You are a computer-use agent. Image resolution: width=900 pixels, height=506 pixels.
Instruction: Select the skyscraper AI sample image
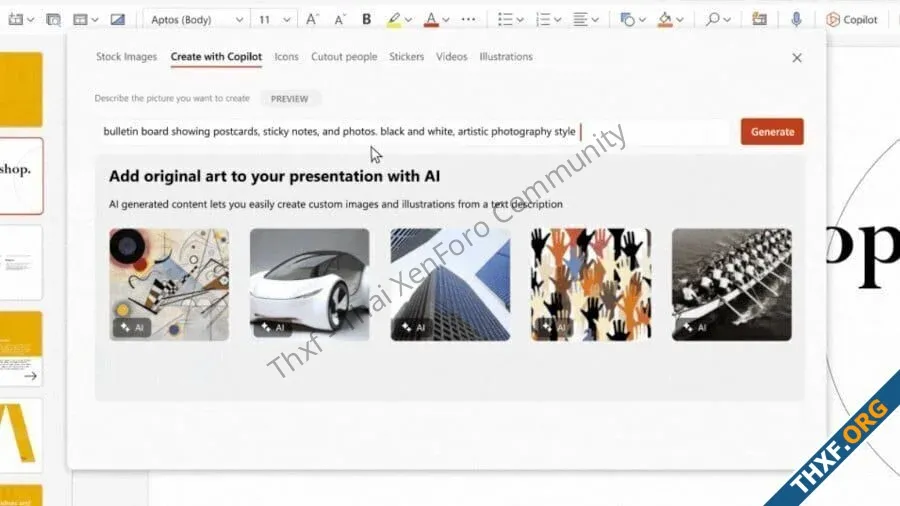[x=451, y=285]
